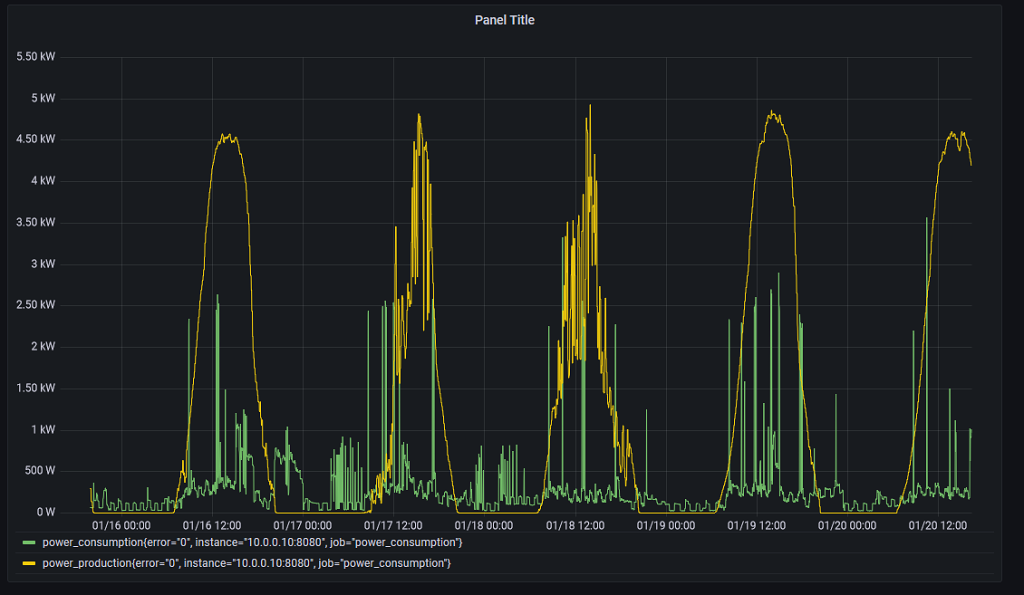Select the 2.50 kW y-axis label

point(36,305)
